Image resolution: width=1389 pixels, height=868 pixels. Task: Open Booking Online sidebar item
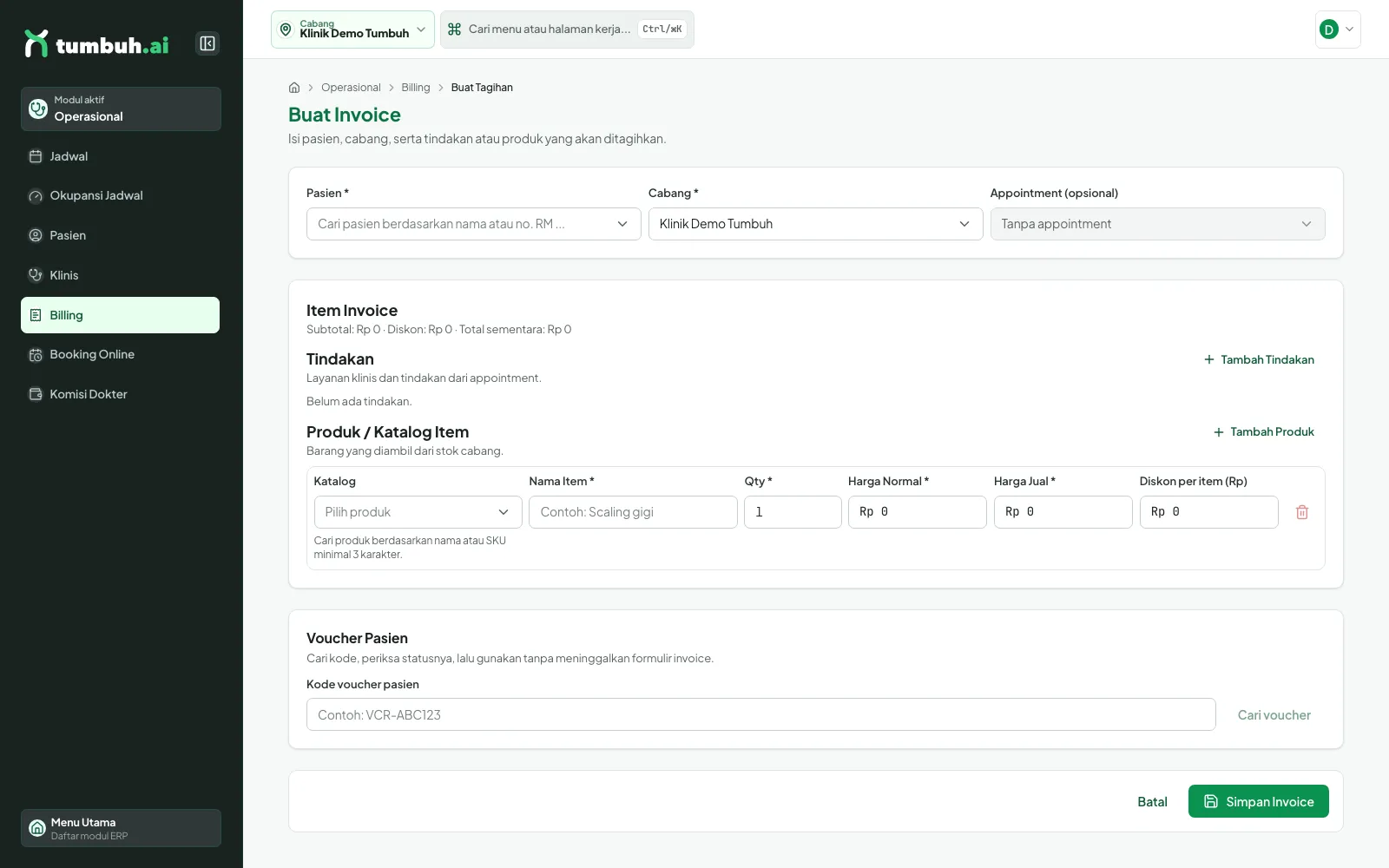pyautogui.click(x=121, y=354)
